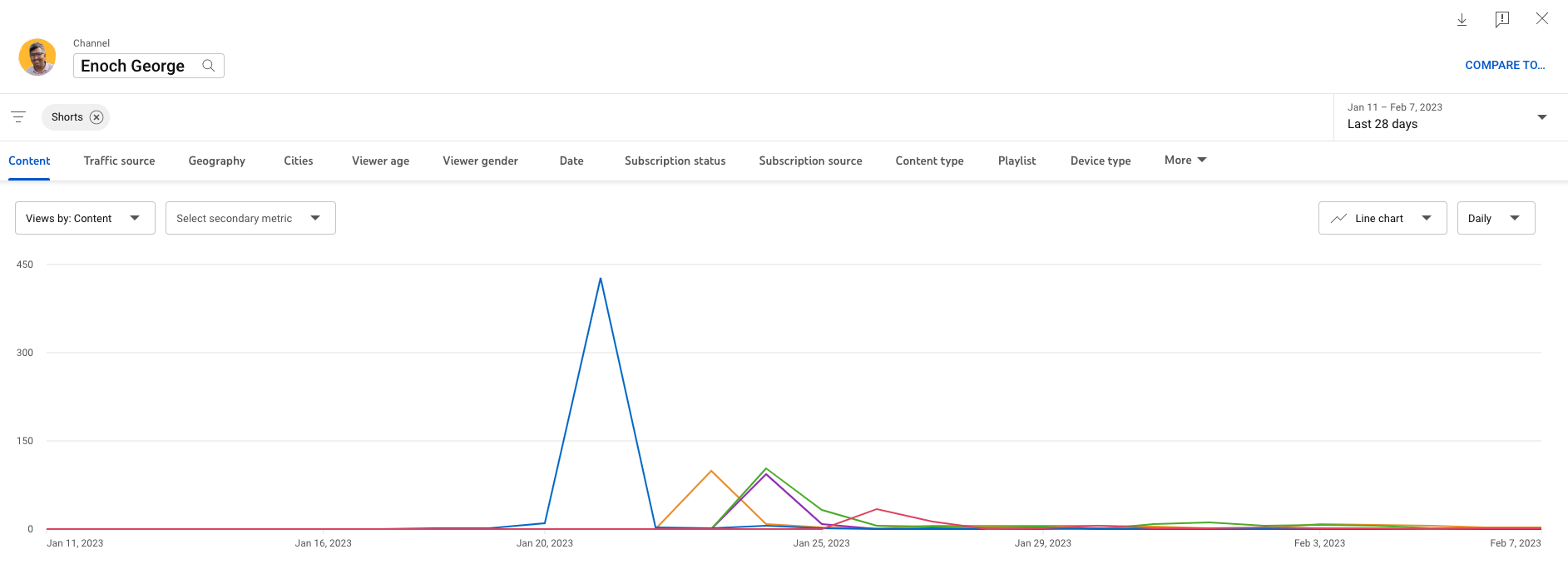Download the analytics report
The height and width of the screenshot is (564, 1568).
pos(1462,19)
